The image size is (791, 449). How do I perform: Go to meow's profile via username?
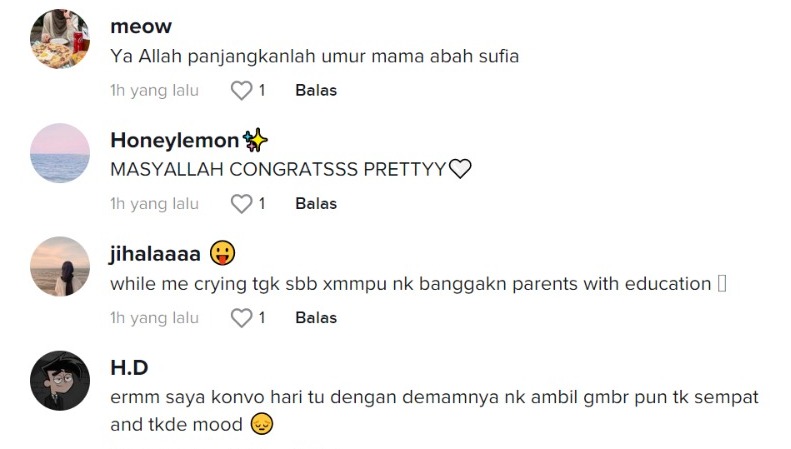click(140, 26)
